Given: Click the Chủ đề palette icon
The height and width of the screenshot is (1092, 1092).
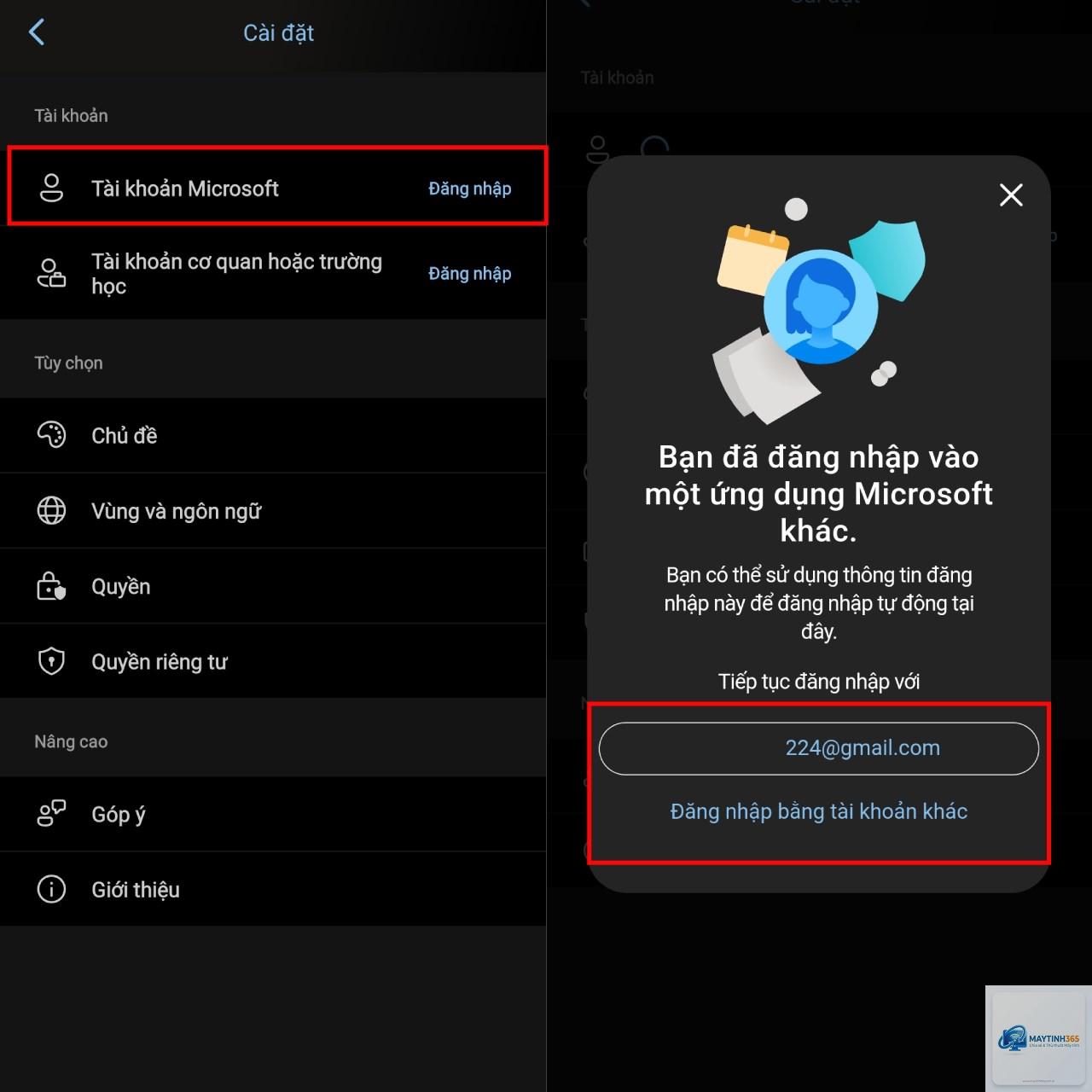Looking at the screenshot, I should point(51,435).
